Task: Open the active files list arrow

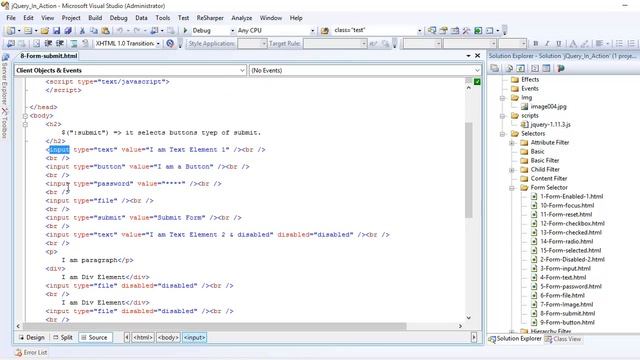Action: click(x=469, y=56)
